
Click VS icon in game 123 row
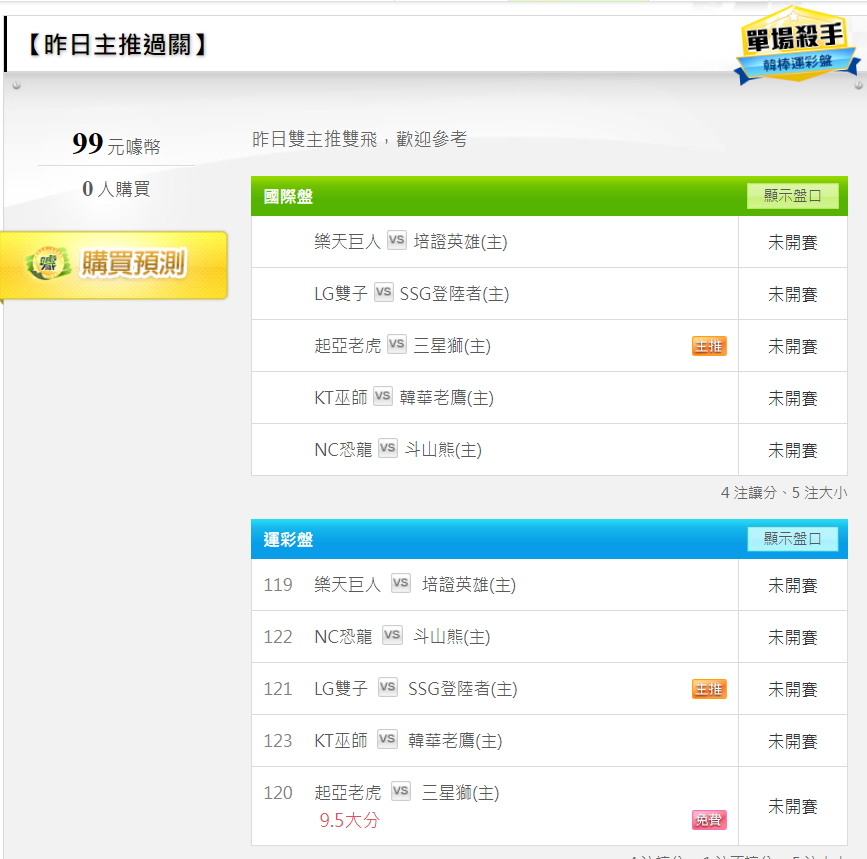tap(387, 739)
